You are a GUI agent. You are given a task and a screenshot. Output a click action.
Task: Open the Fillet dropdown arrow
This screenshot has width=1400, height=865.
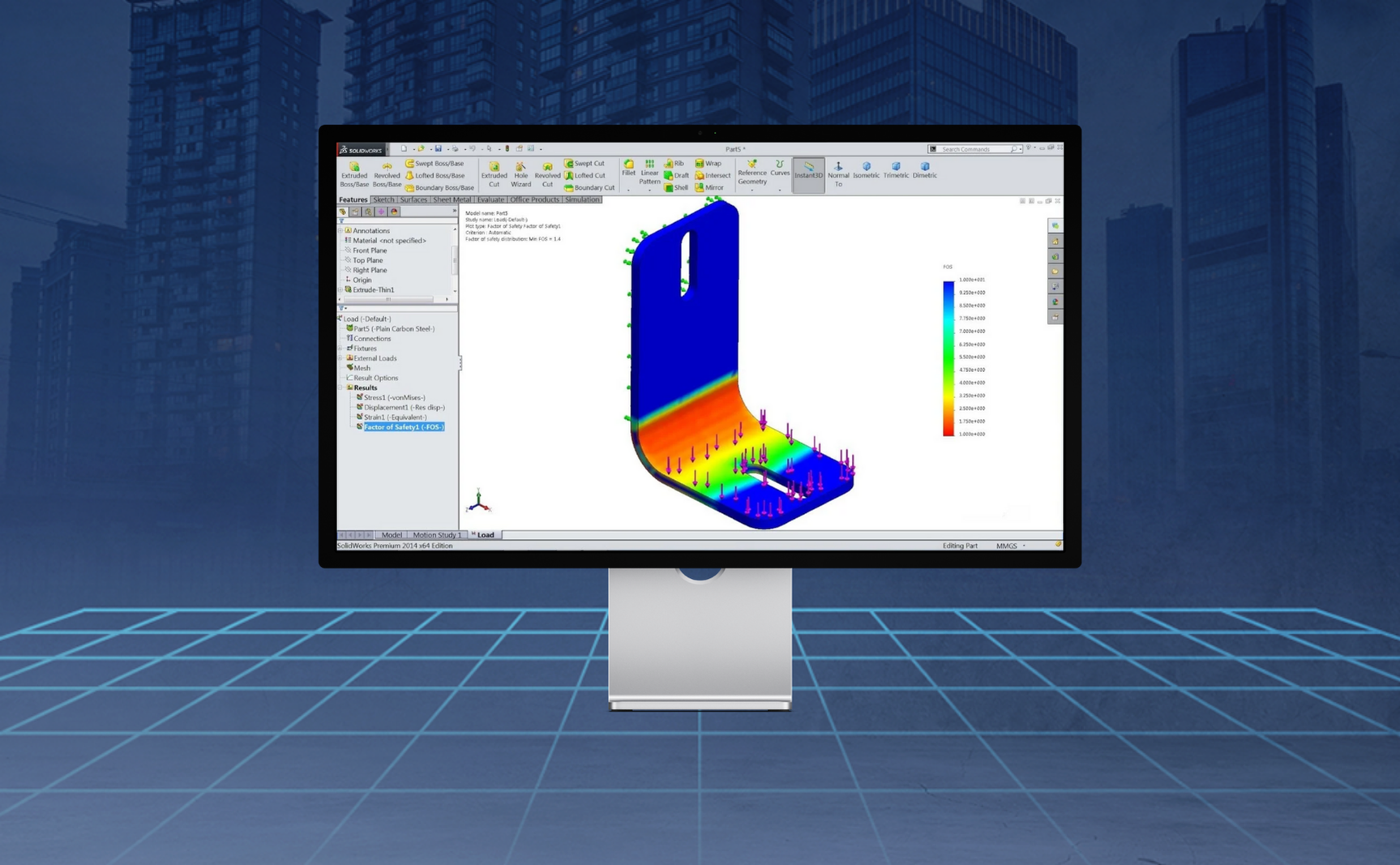click(x=628, y=191)
